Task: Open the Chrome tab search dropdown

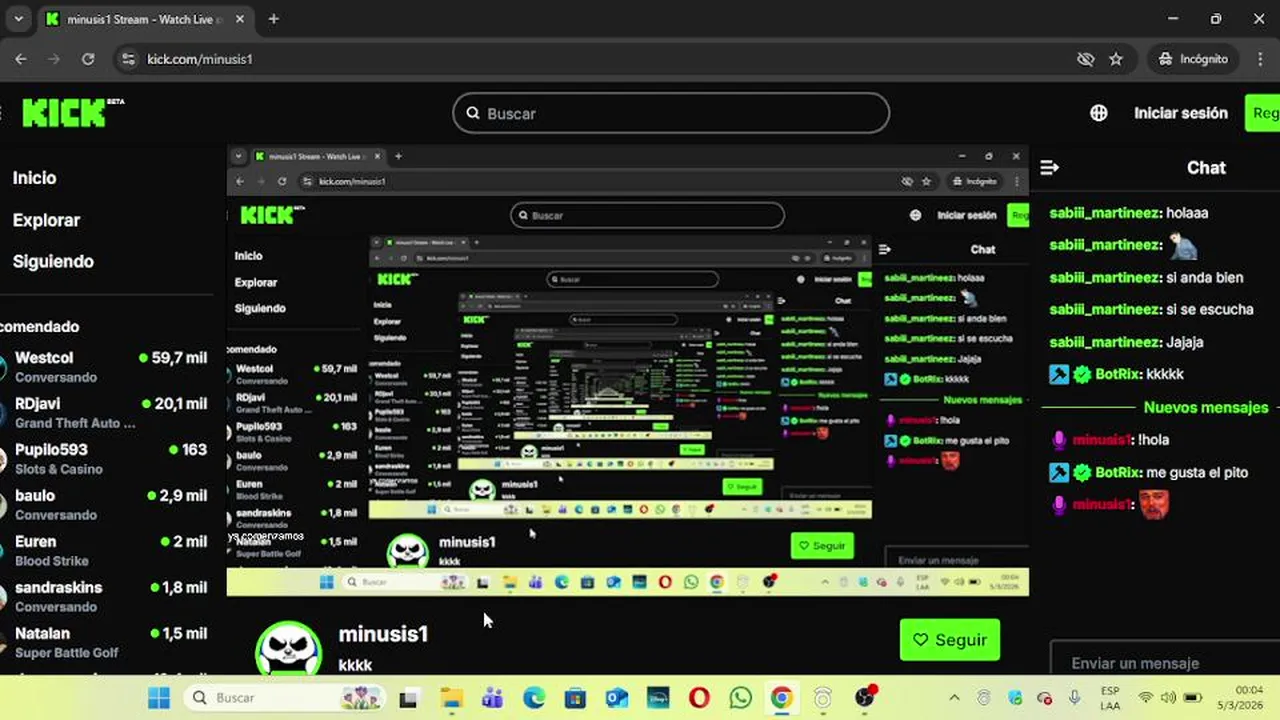Action: point(18,19)
